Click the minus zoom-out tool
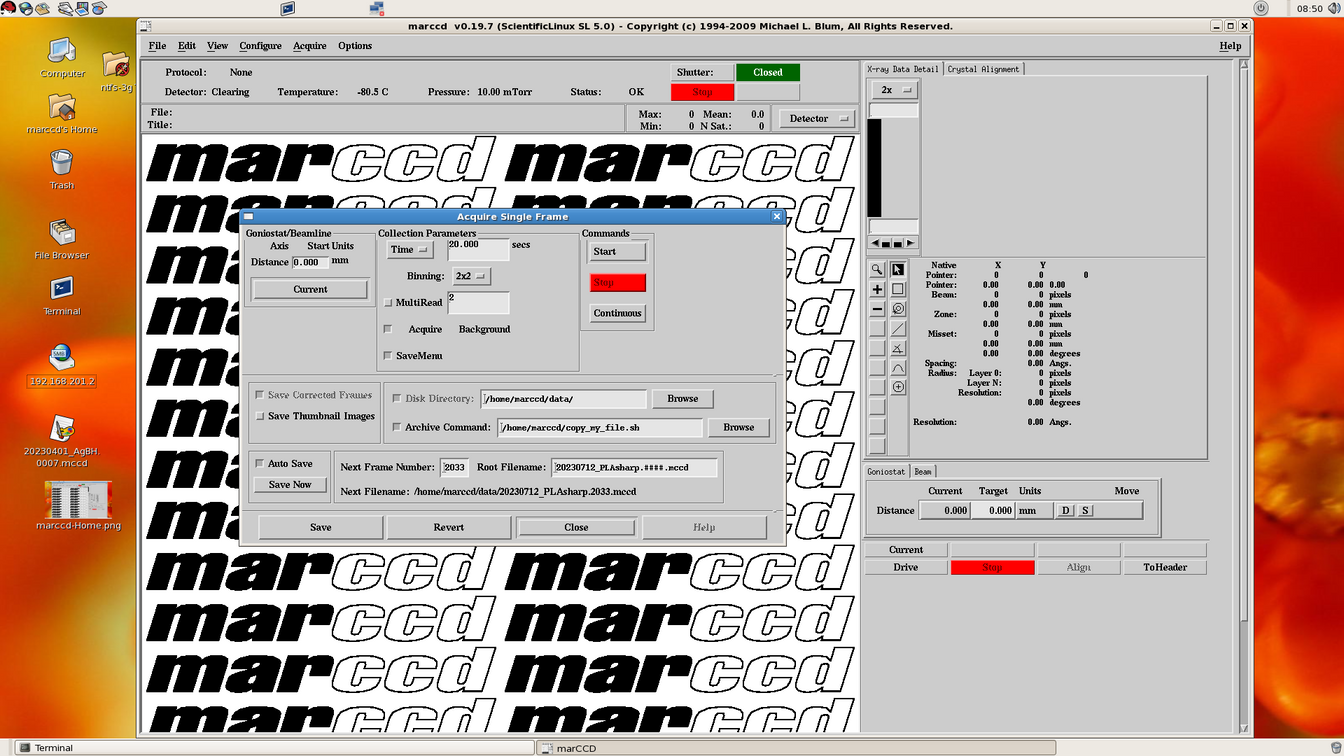This screenshot has width=1344, height=756. [x=877, y=309]
